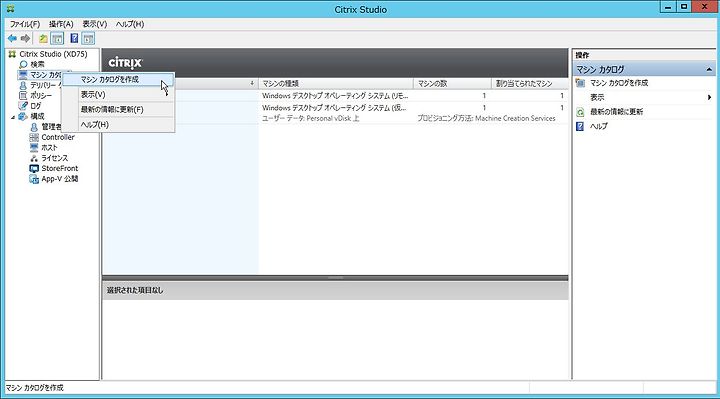The height and width of the screenshot is (399, 720).
Task: Choose 表示(V) in context menu
Action: coord(118,94)
